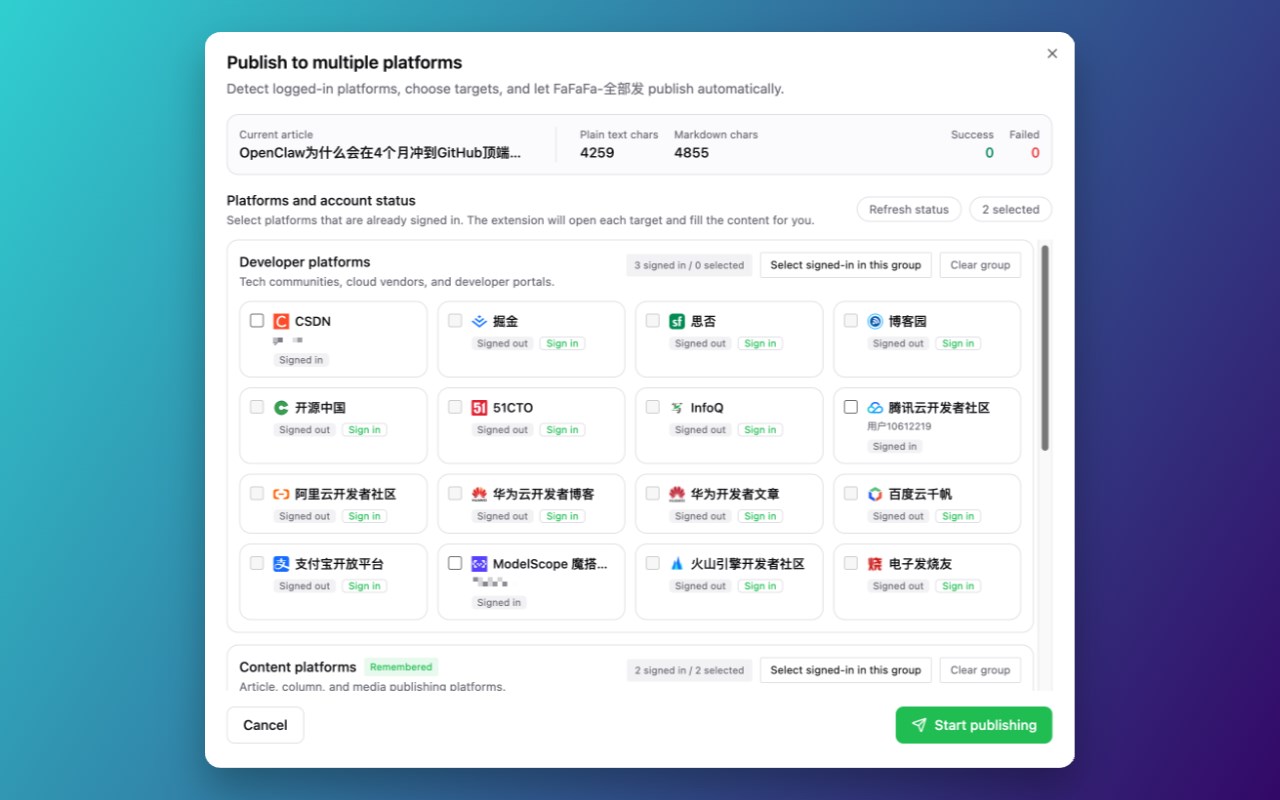
Task: Click Sign in for 阿里云开发者社区
Action: pos(364,516)
